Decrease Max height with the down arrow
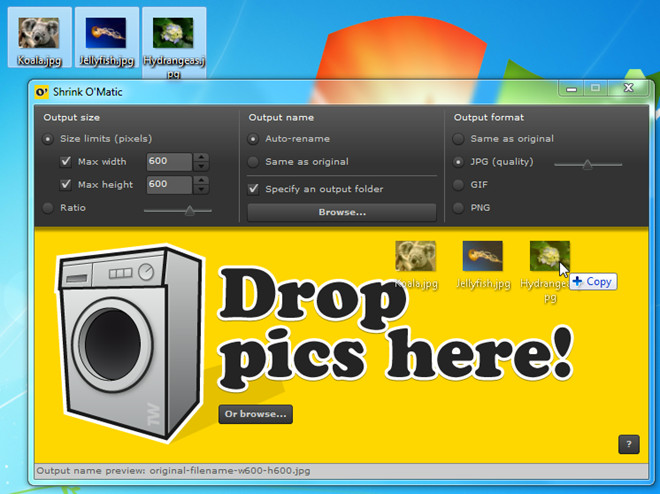 point(201,189)
